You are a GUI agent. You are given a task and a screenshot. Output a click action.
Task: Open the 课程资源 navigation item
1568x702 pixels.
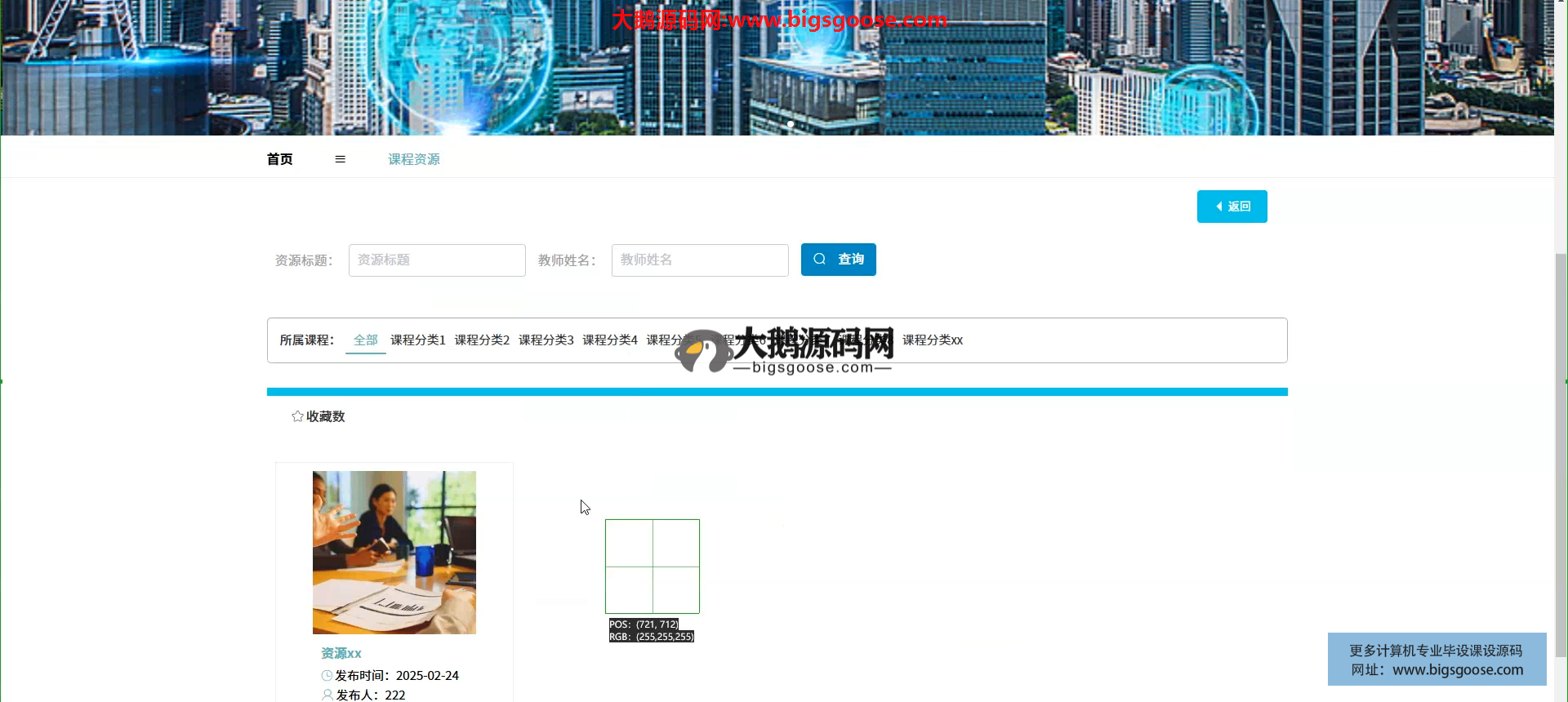pyautogui.click(x=413, y=159)
